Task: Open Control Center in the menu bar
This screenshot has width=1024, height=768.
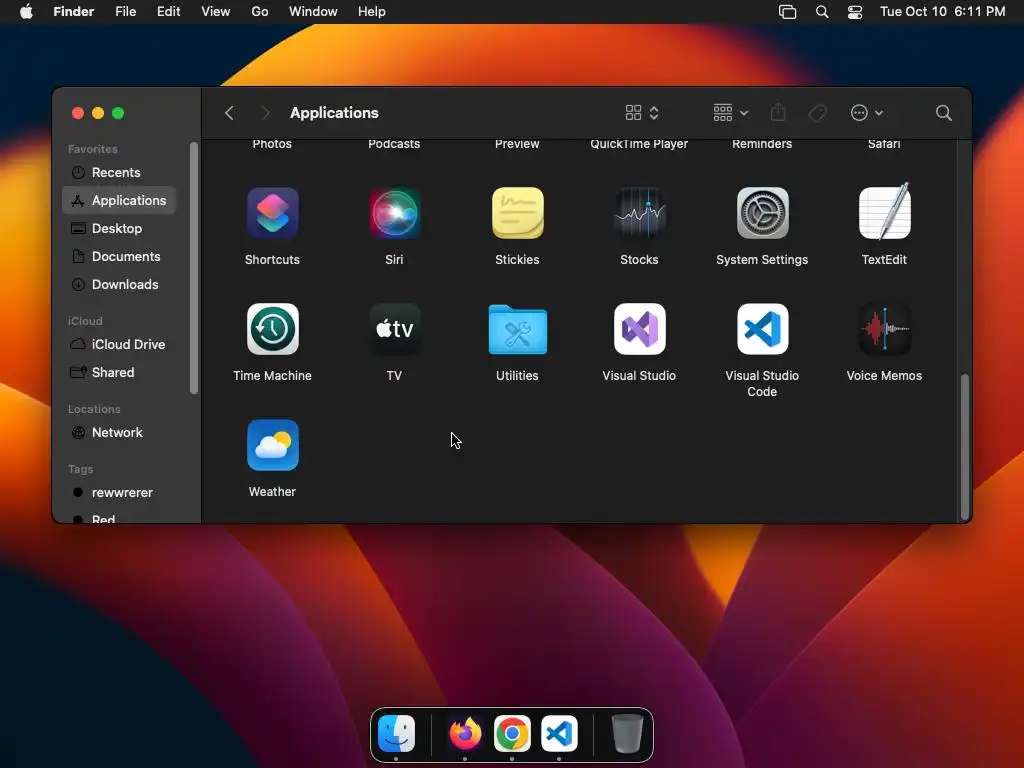Action: (855, 12)
